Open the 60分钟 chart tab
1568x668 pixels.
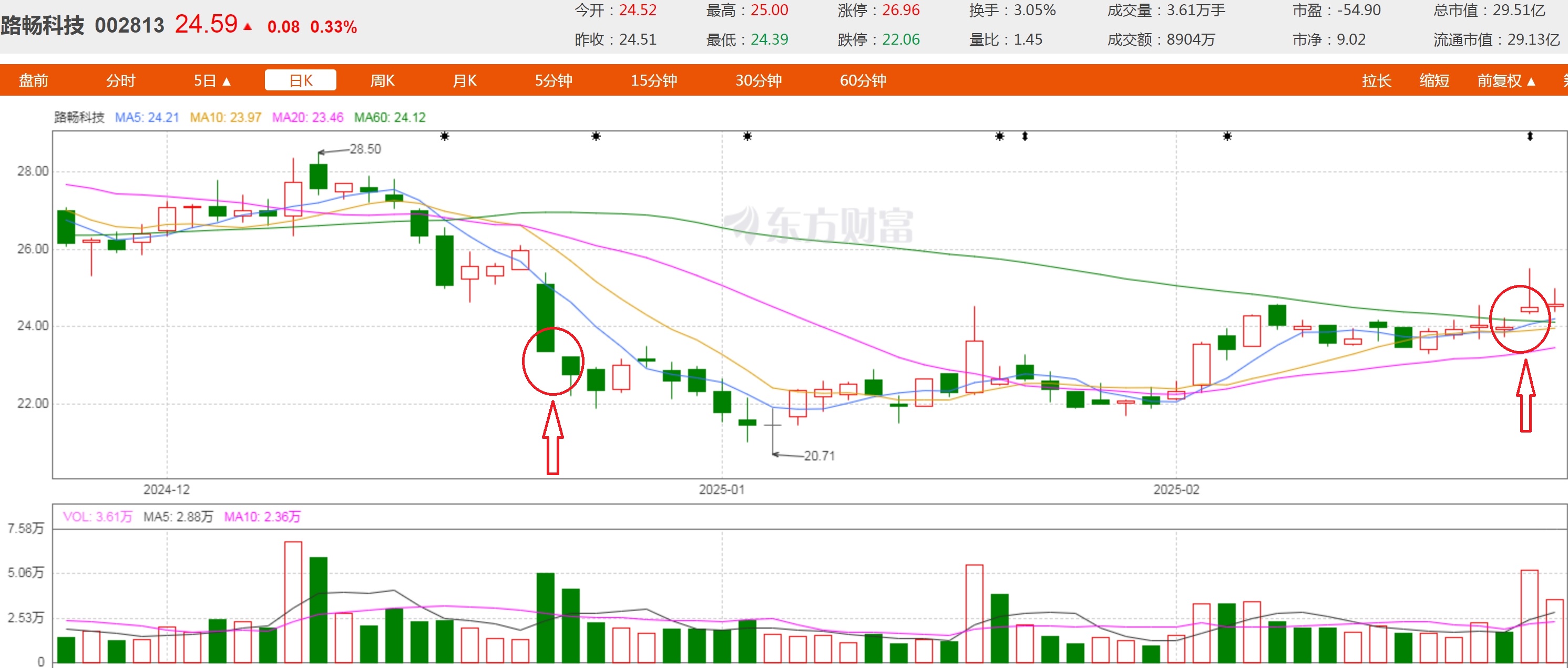click(863, 80)
